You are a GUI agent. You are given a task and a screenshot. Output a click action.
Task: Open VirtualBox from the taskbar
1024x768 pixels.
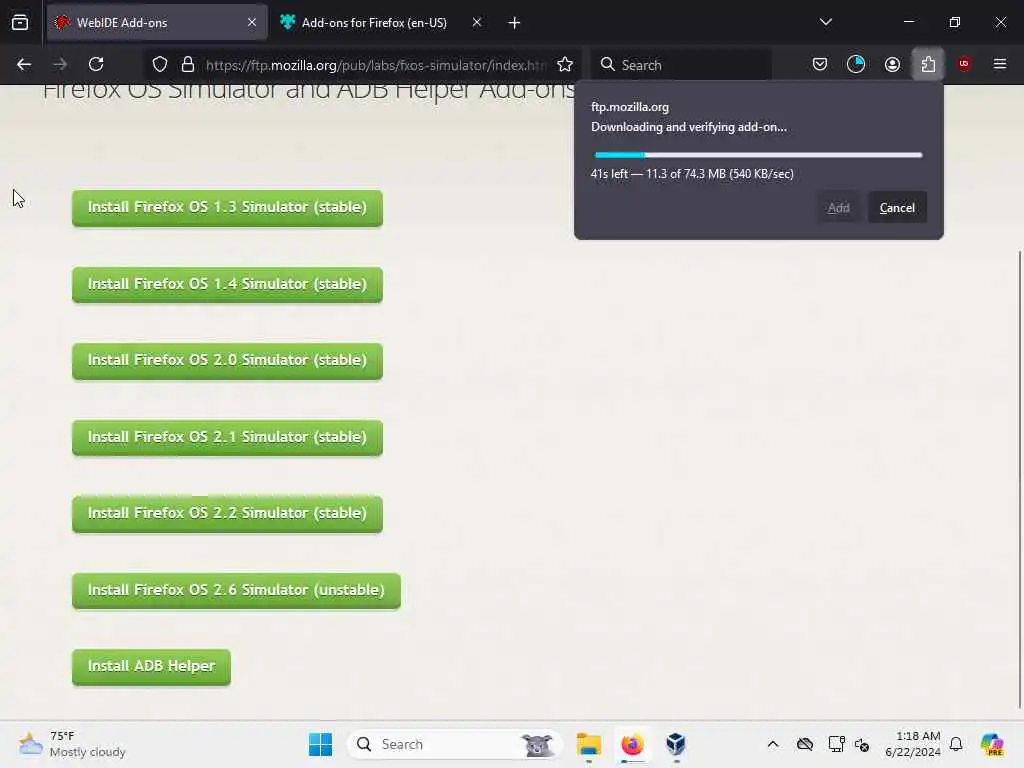676,744
